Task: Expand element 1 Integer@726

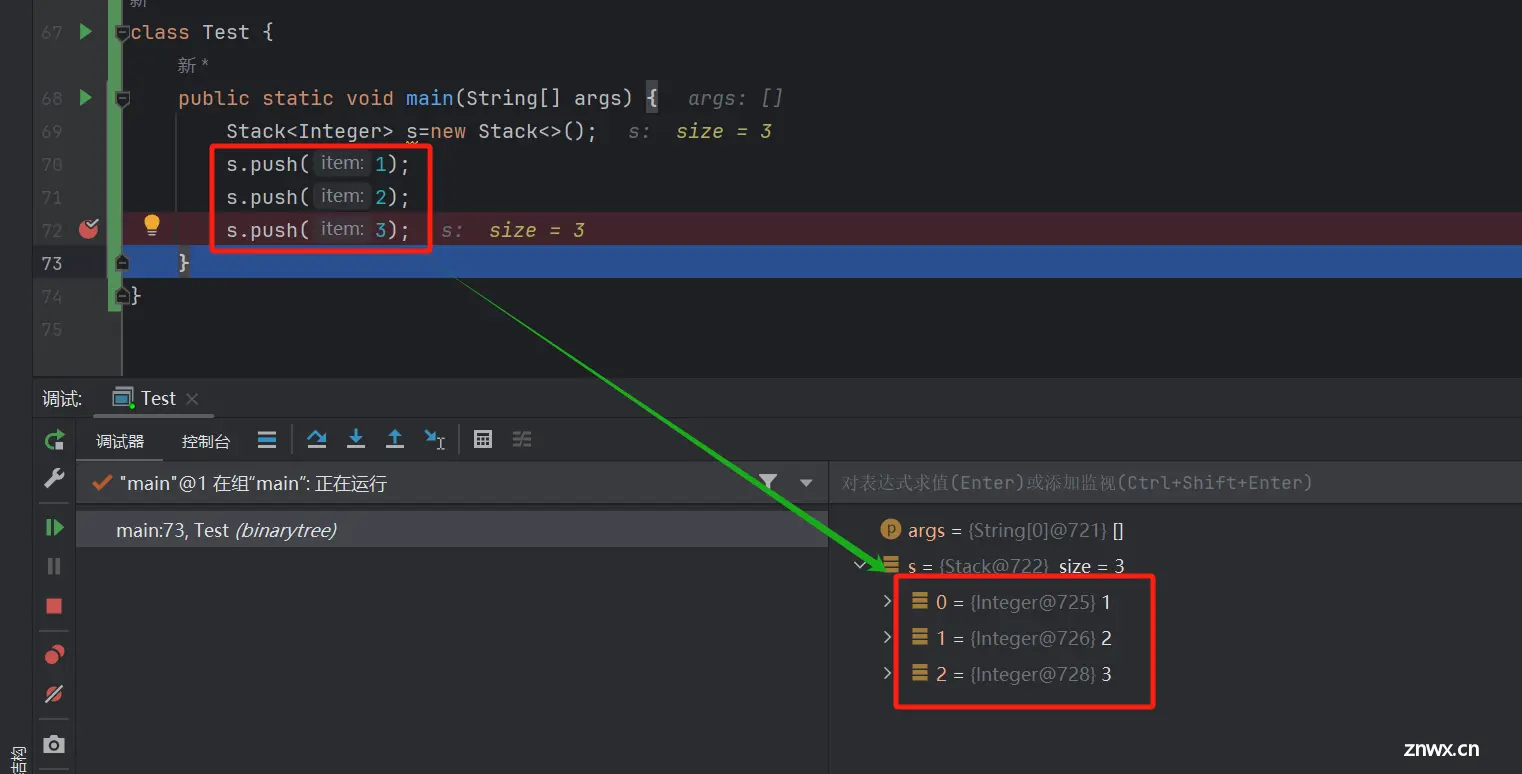Action: (887, 637)
